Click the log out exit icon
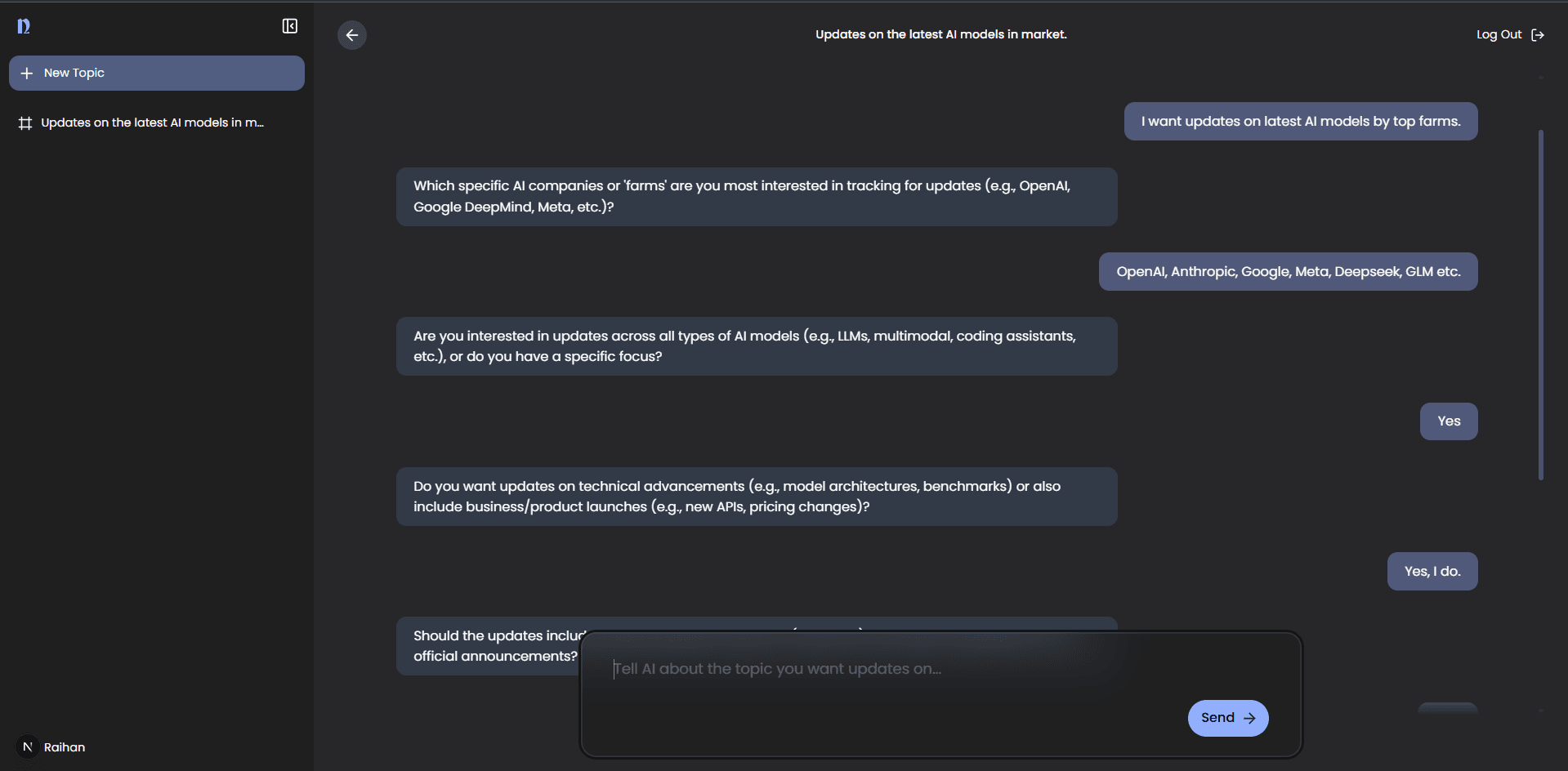Viewport: 1568px width, 771px height. (1537, 35)
